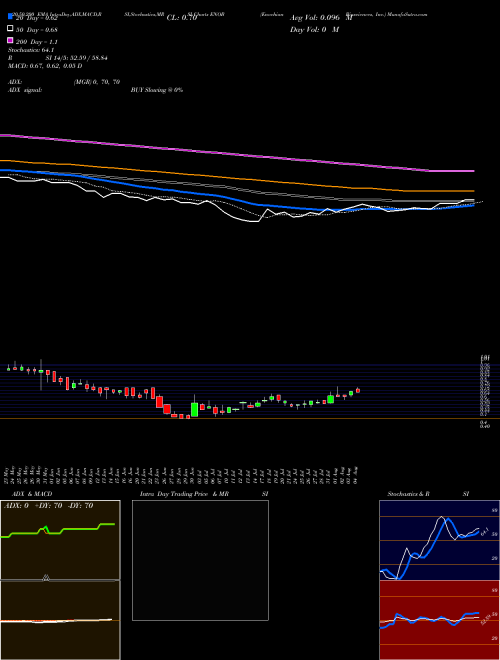This screenshot has height=660, width=500.
Task: Click the orange horizontal support line
Action: coord(250,418)
